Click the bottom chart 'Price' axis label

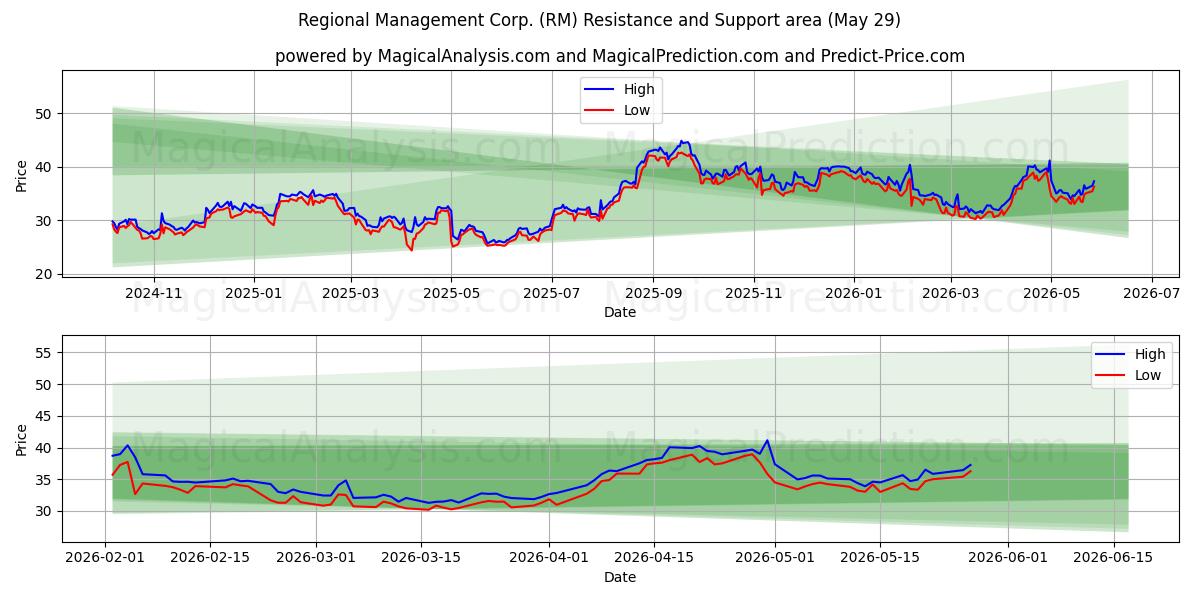(x=22, y=438)
